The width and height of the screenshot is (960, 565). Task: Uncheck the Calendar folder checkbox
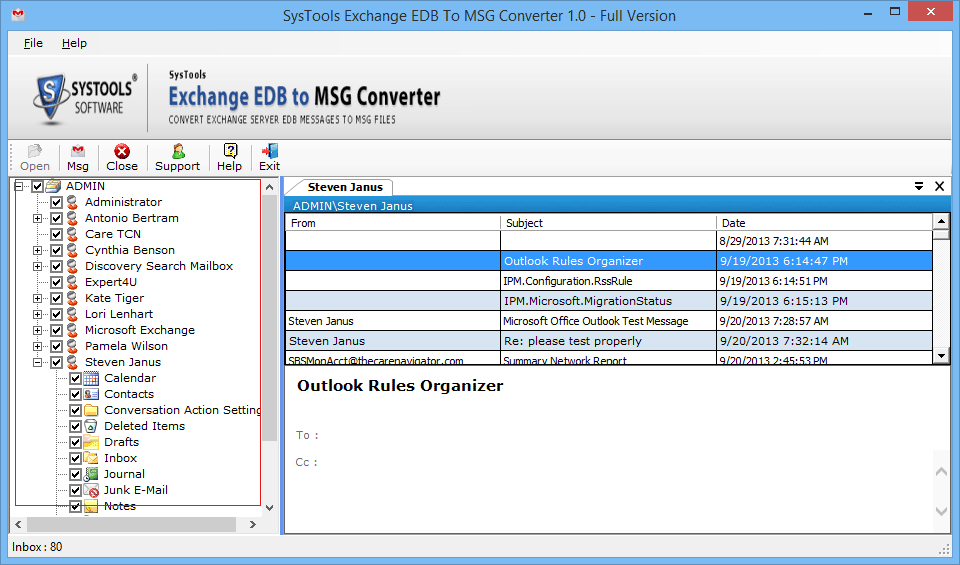pyautogui.click(x=75, y=378)
